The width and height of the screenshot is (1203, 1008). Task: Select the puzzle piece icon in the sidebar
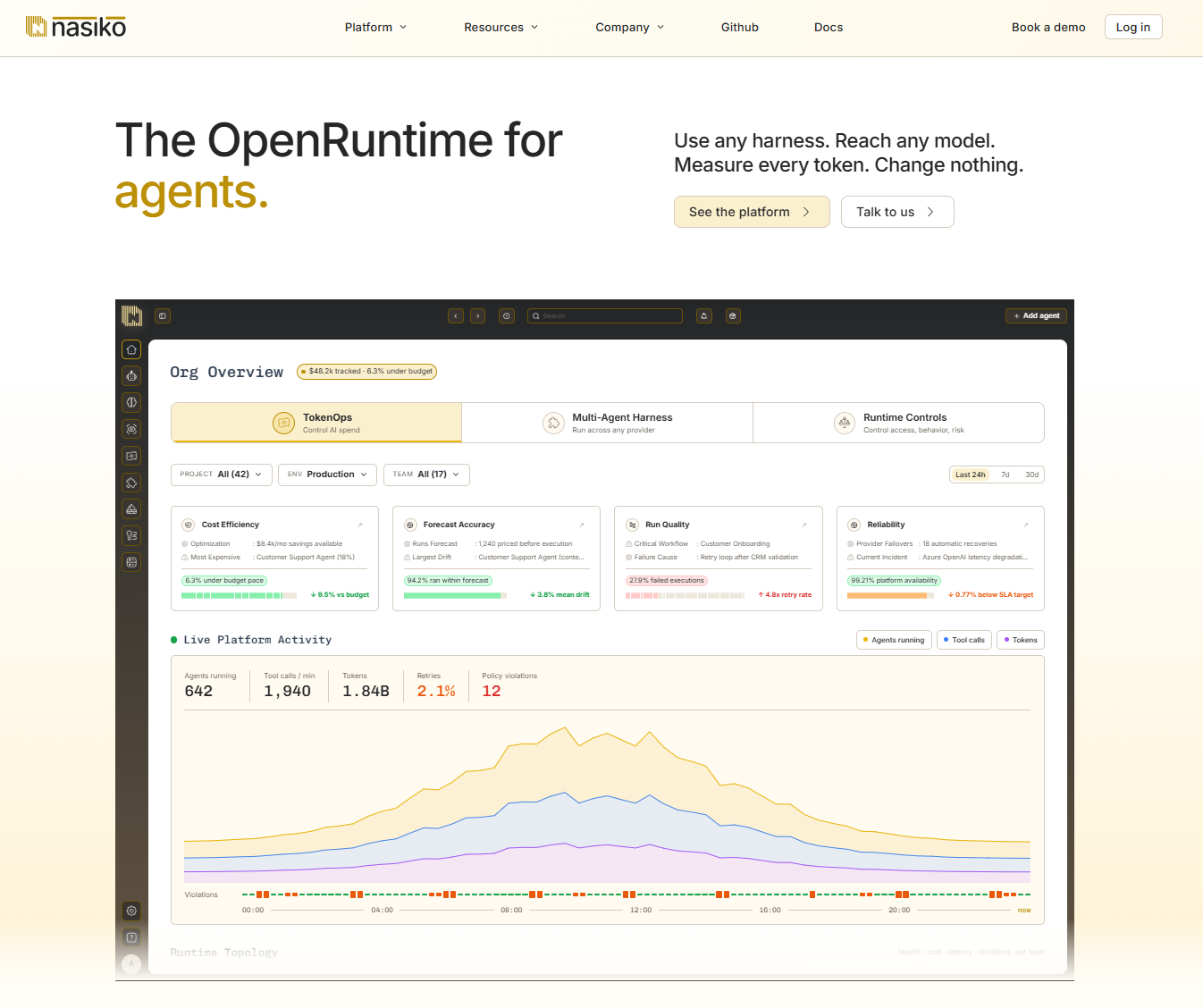pyautogui.click(x=131, y=483)
